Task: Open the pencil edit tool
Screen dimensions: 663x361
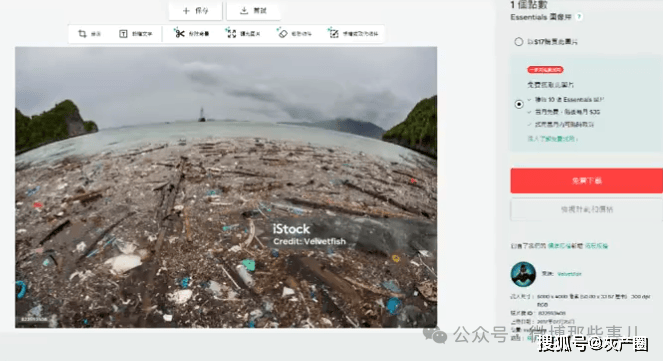Action: coord(334,33)
